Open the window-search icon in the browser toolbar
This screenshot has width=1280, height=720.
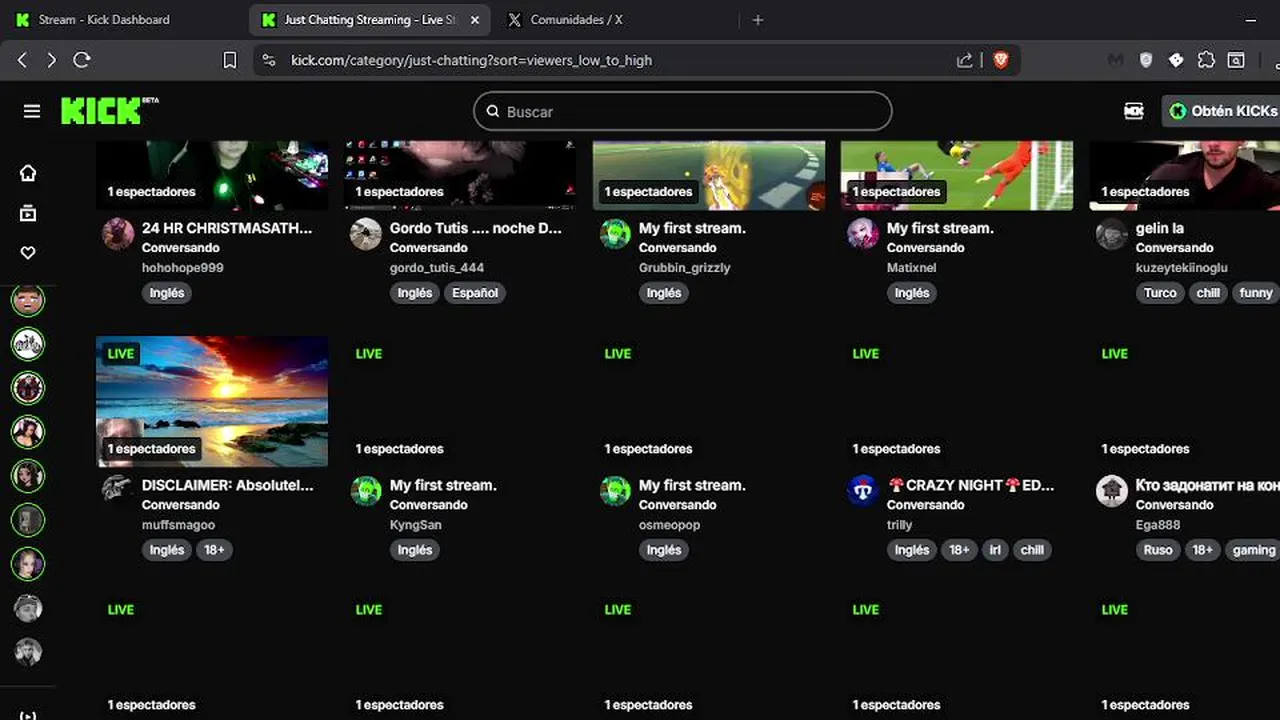(x=1237, y=60)
